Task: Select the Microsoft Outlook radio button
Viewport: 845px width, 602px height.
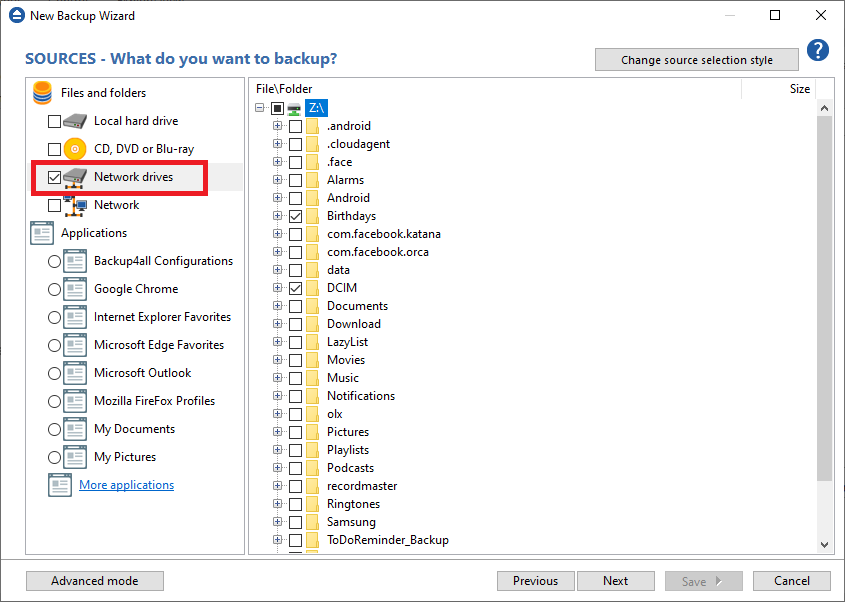Action: click(54, 373)
